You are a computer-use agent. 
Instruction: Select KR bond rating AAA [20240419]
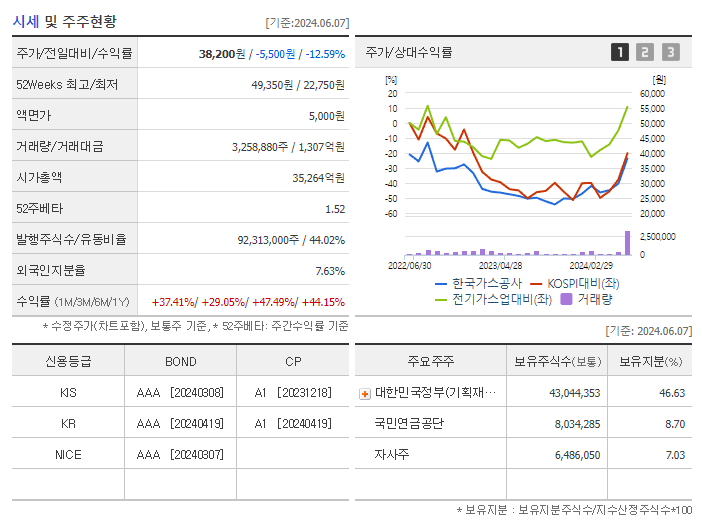180,424
